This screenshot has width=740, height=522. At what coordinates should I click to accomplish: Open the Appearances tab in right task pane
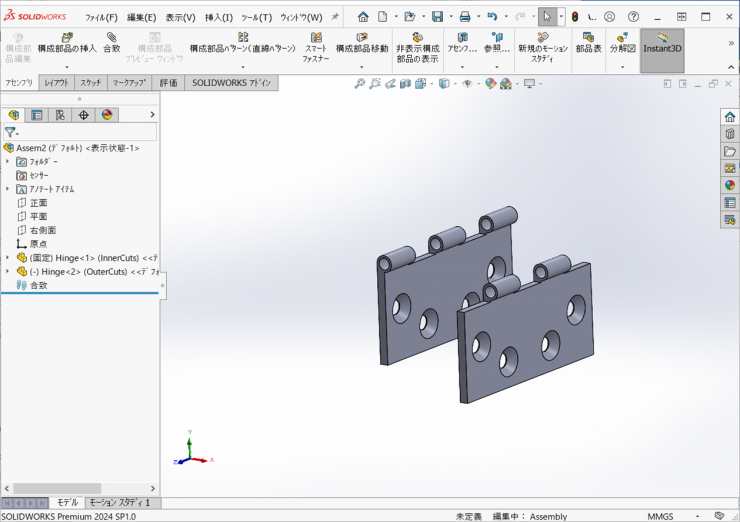730,184
